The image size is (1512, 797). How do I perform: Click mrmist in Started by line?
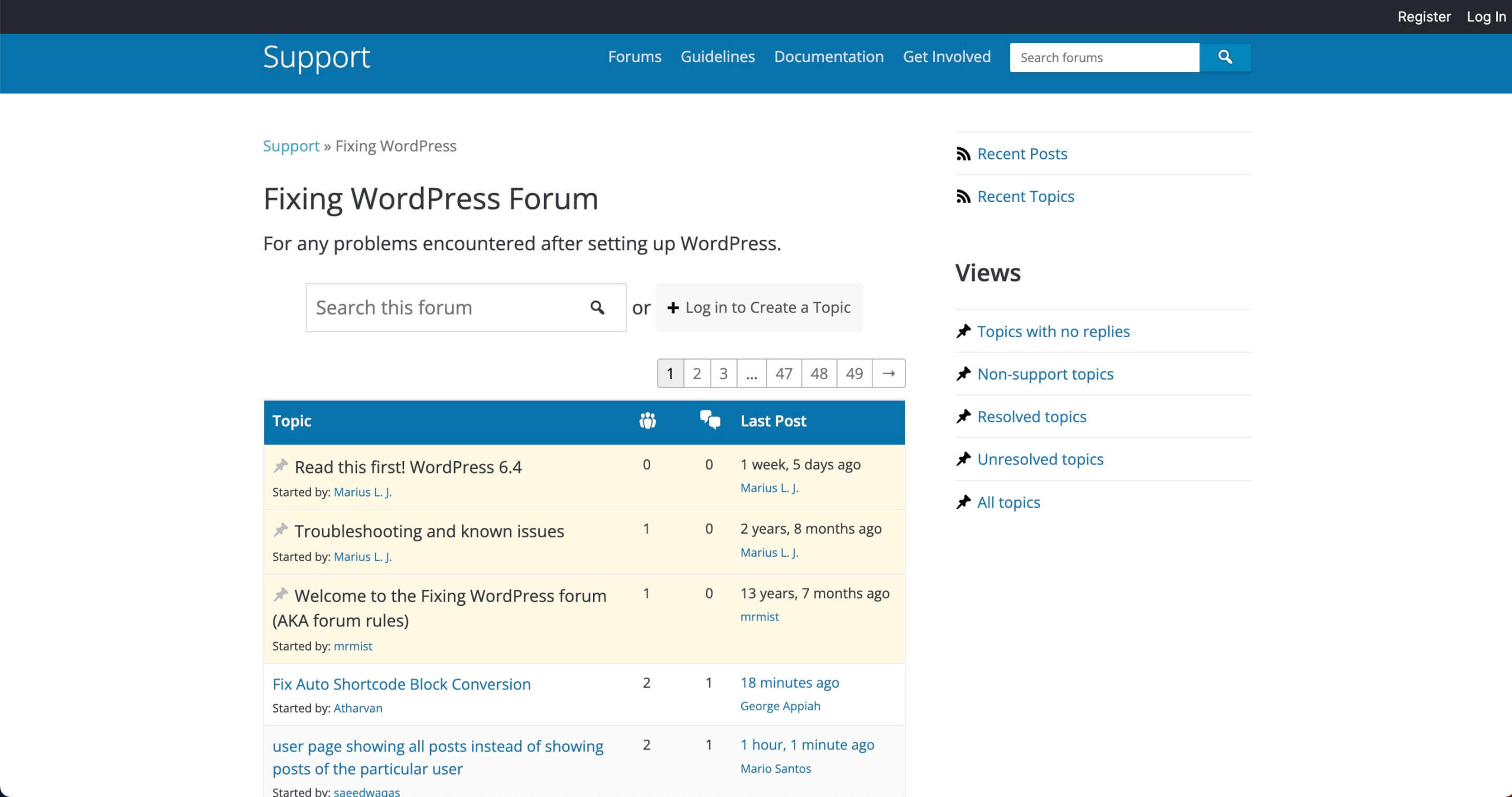[353, 646]
